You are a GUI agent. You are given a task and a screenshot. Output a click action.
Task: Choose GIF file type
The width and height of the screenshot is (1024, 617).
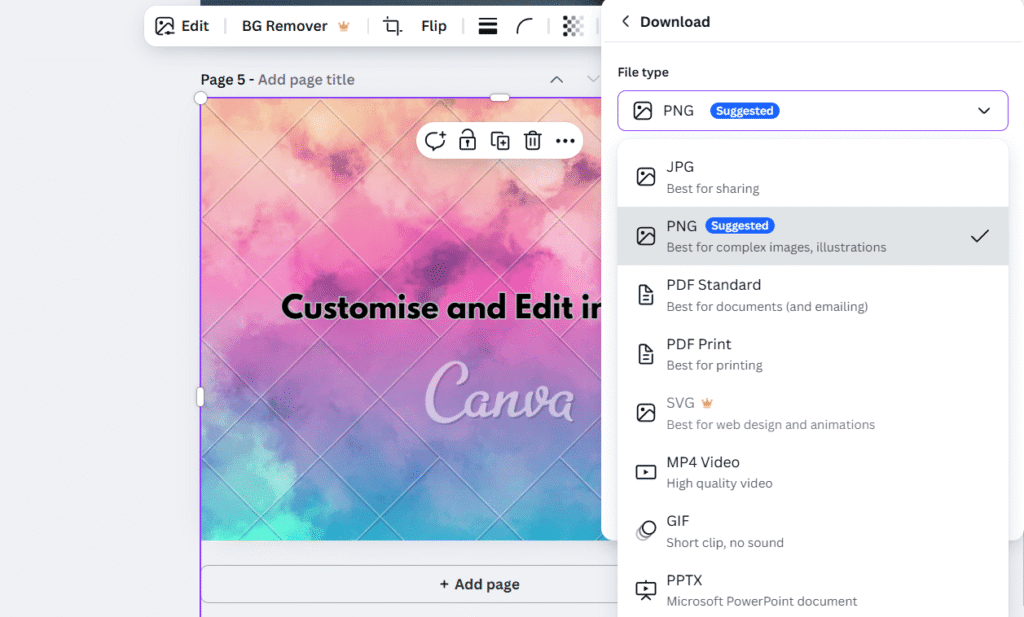[x=812, y=531]
